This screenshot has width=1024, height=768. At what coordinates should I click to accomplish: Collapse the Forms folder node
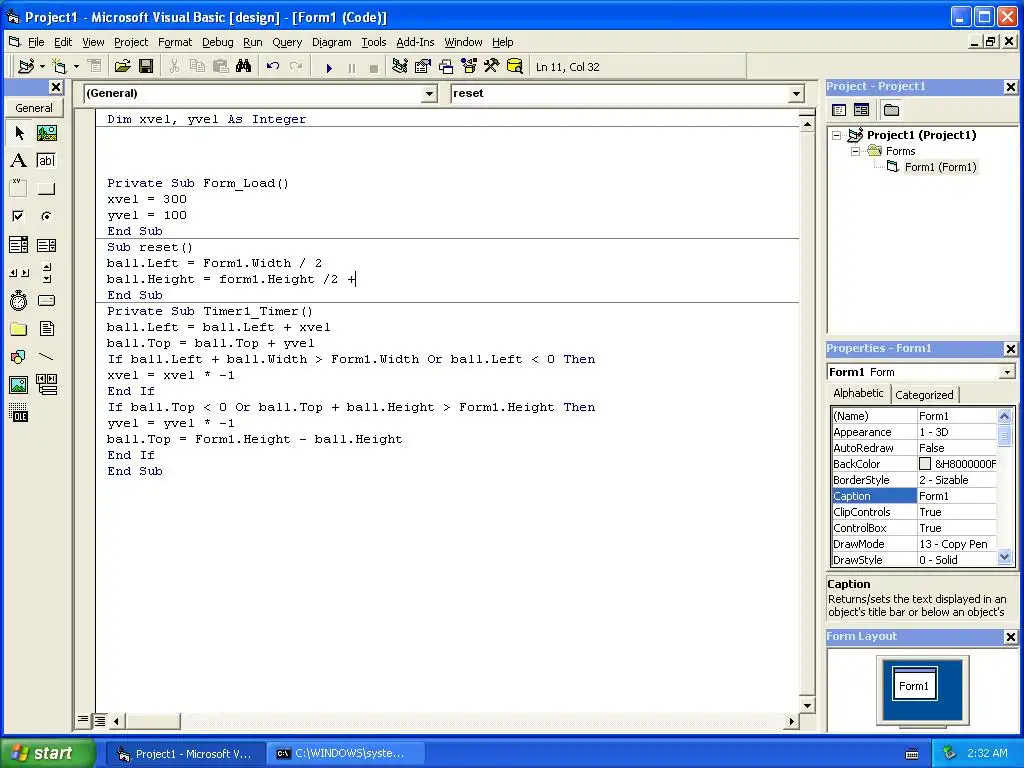pyautogui.click(x=856, y=152)
